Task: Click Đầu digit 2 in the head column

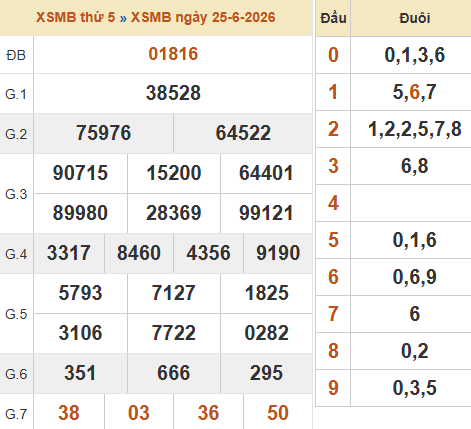Action: click(333, 129)
